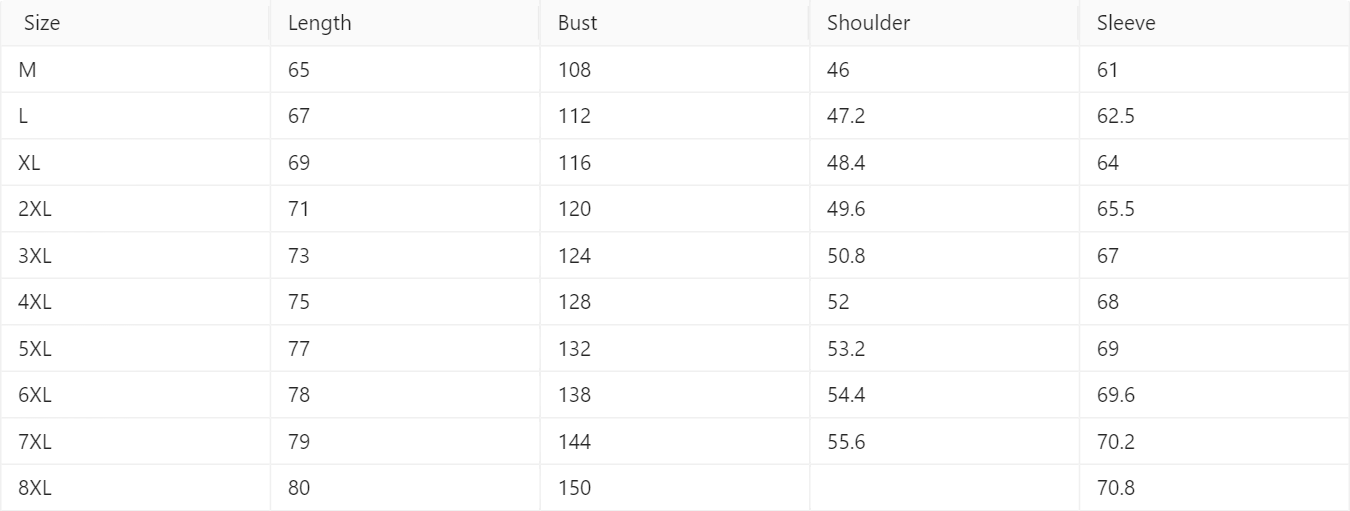This screenshot has height=511, width=1350.
Task: Click the Size column header
Action: pyautogui.click(x=135, y=23)
